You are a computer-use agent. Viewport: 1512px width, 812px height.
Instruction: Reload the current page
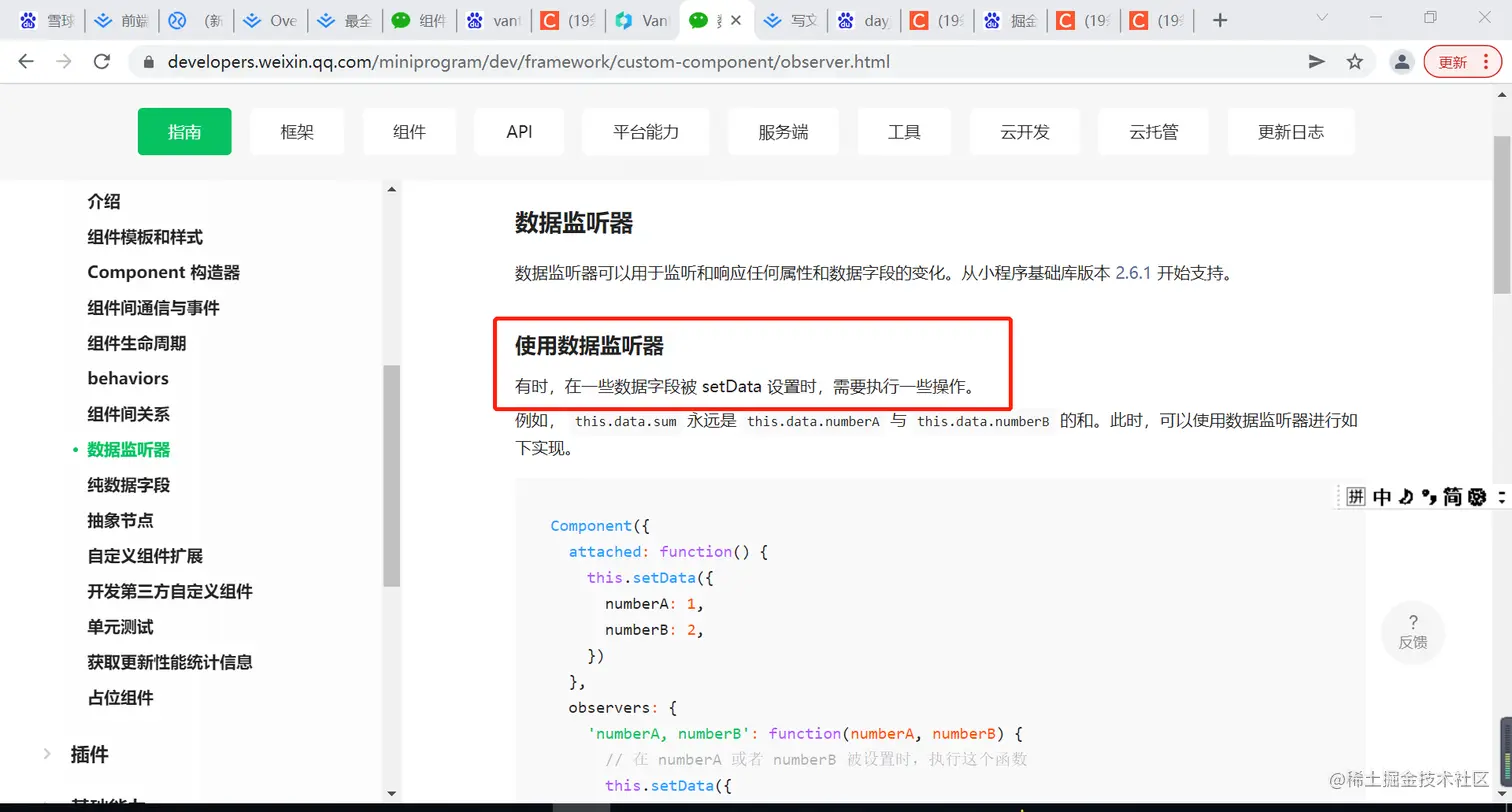(x=101, y=62)
